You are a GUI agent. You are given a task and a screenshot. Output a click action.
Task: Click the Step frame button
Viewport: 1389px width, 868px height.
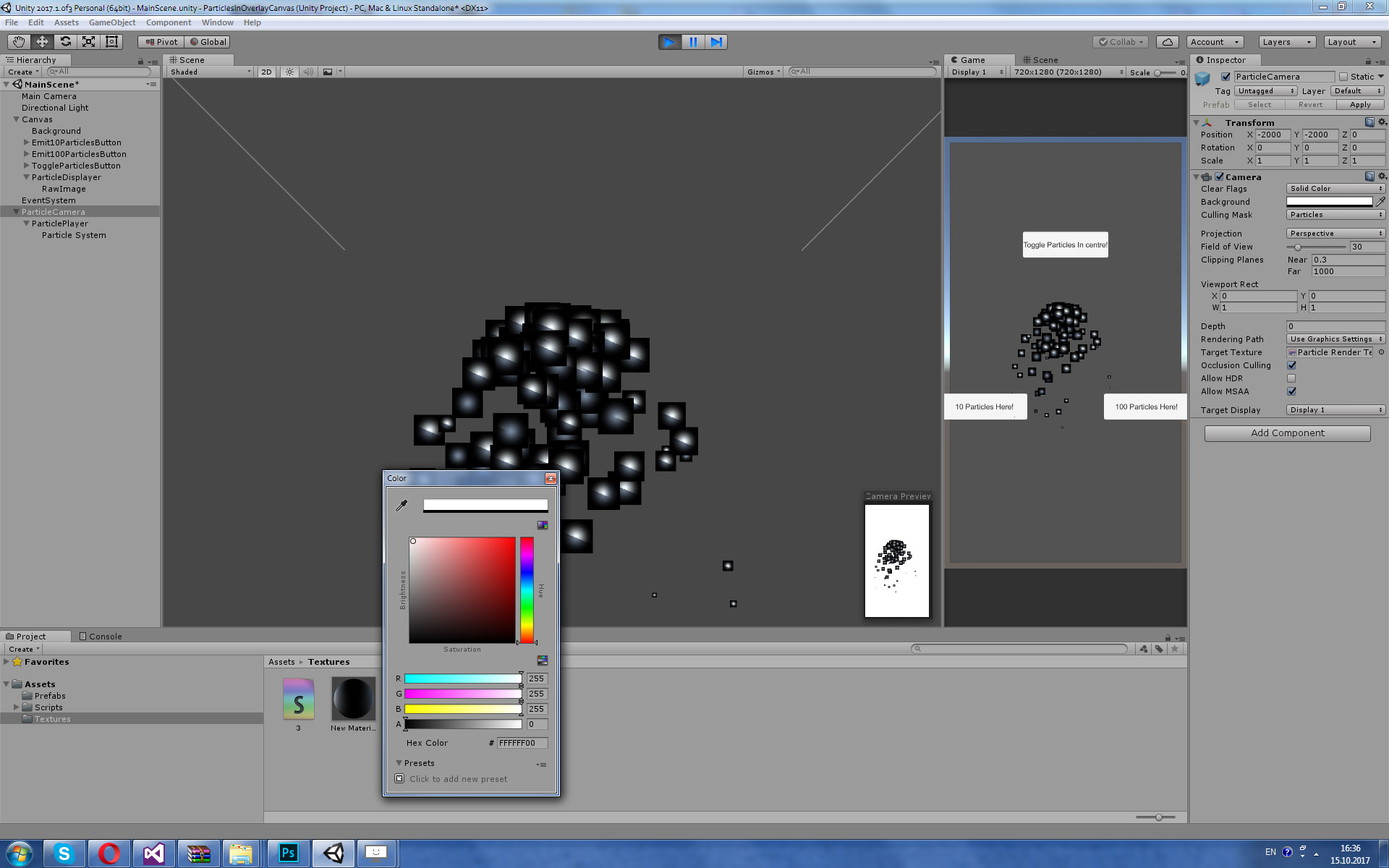point(716,42)
